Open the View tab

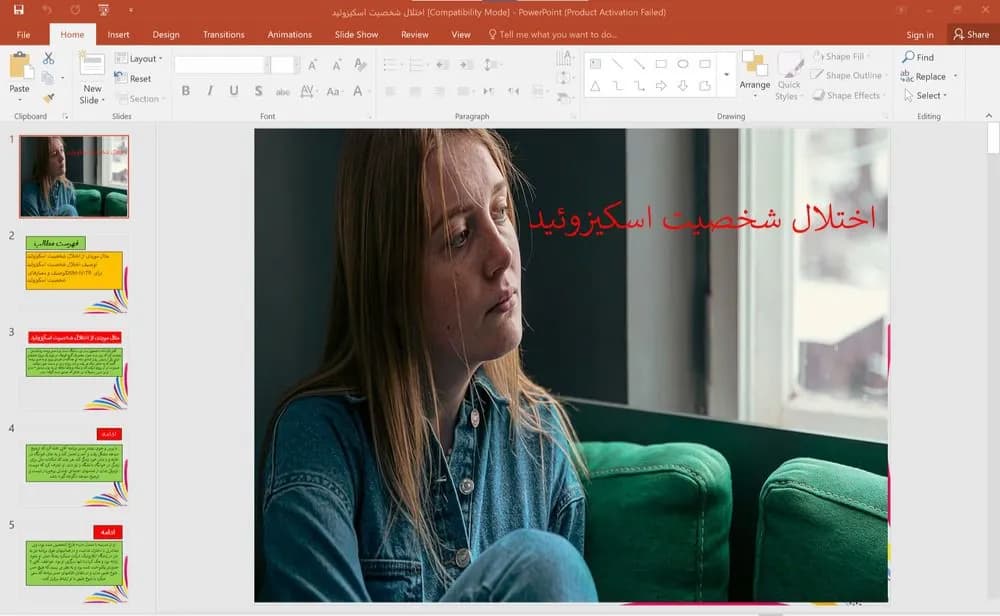point(460,34)
